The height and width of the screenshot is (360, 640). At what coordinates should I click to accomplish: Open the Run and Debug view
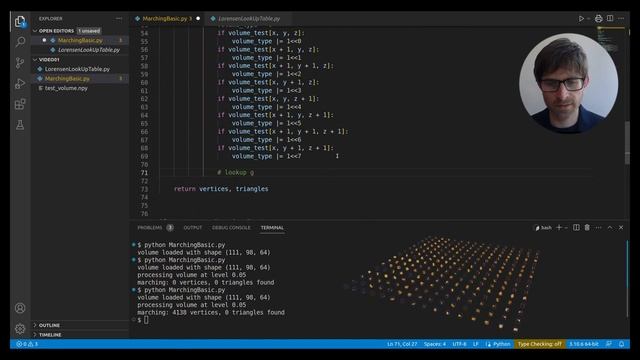click(20, 84)
